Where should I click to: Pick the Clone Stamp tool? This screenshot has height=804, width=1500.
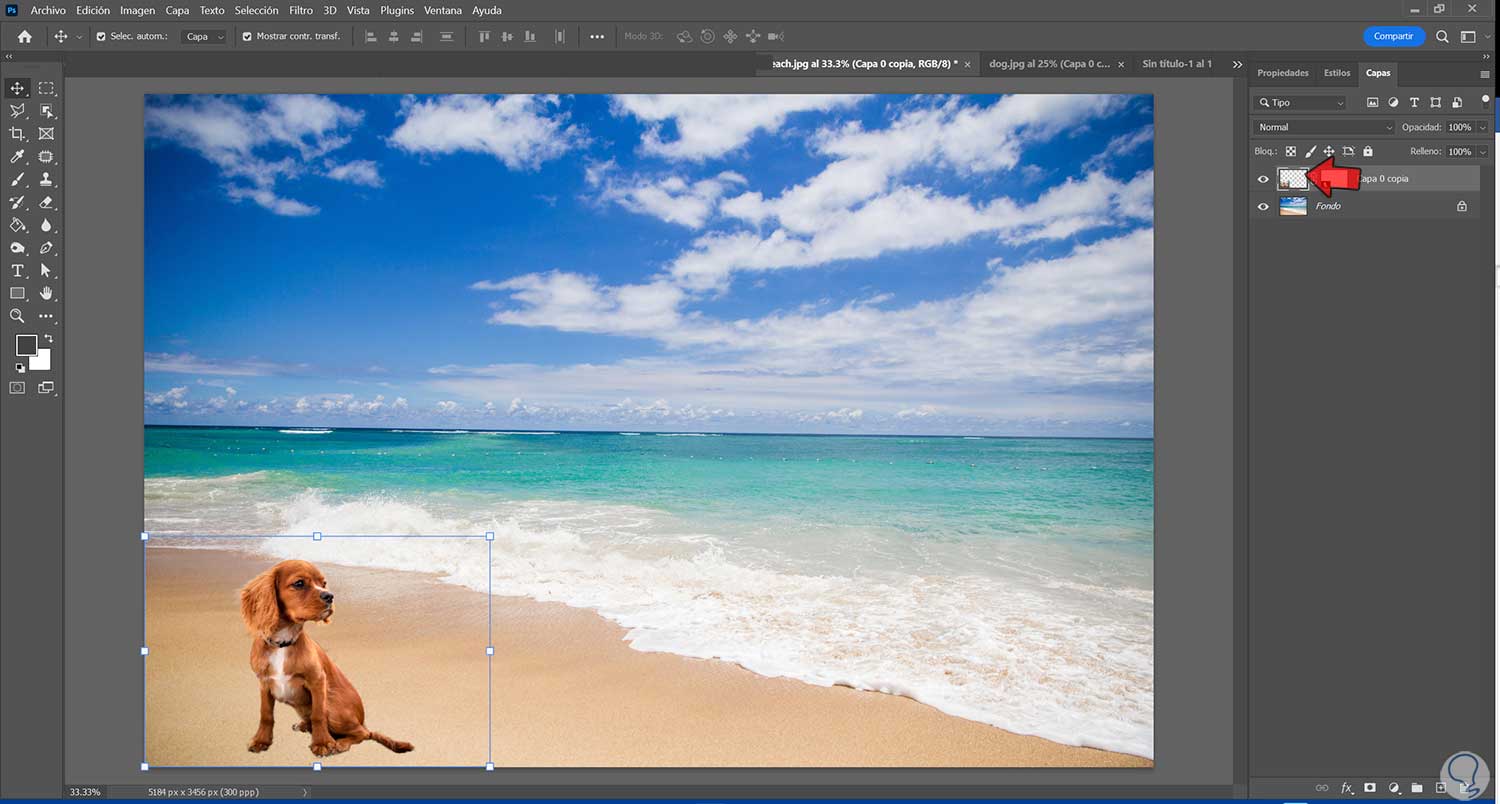coord(46,180)
